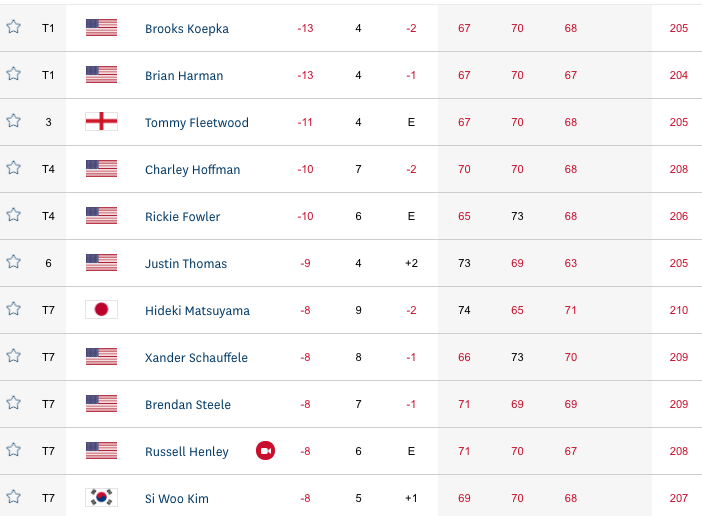Click Hideki Matsuyama's favorite star
The width and height of the screenshot is (702, 516).
13,309
